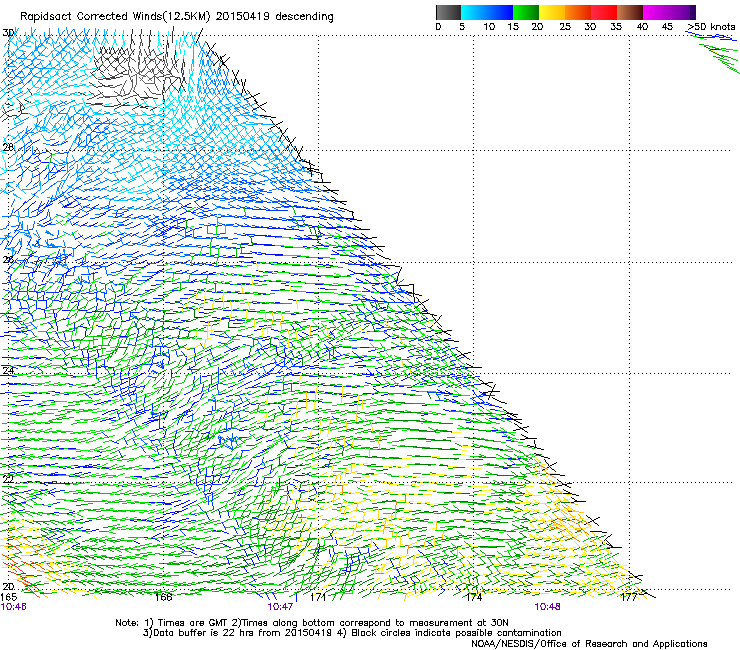Click the legend tick label 10
740x650 pixels.
pyautogui.click(x=489, y=27)
